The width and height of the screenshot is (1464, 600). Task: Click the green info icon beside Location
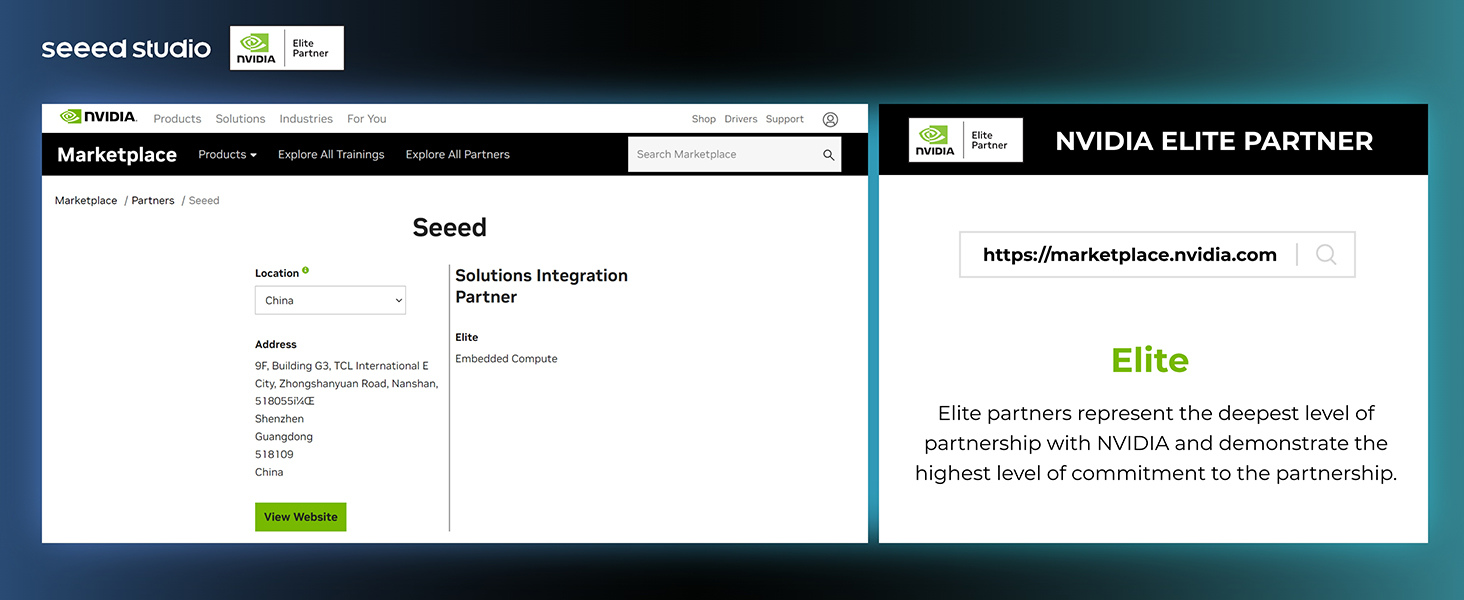tap(306, 270)
